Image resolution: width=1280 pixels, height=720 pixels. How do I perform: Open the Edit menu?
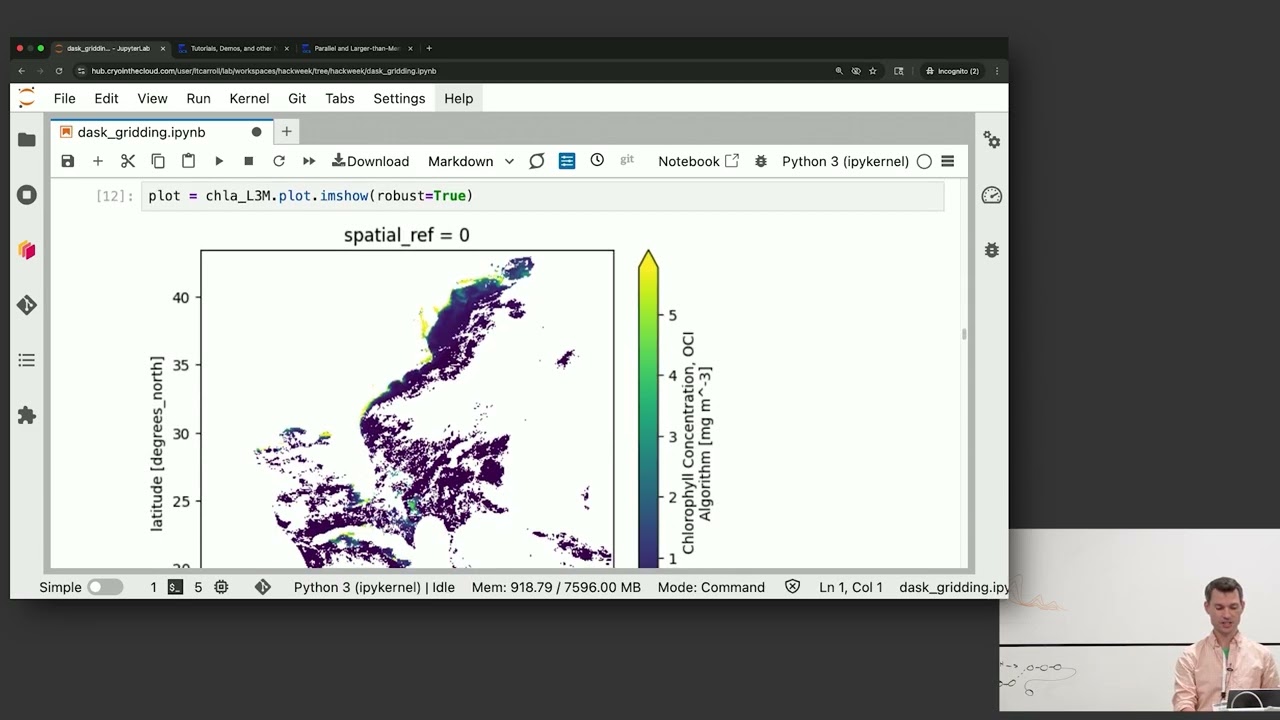(106, 98)
